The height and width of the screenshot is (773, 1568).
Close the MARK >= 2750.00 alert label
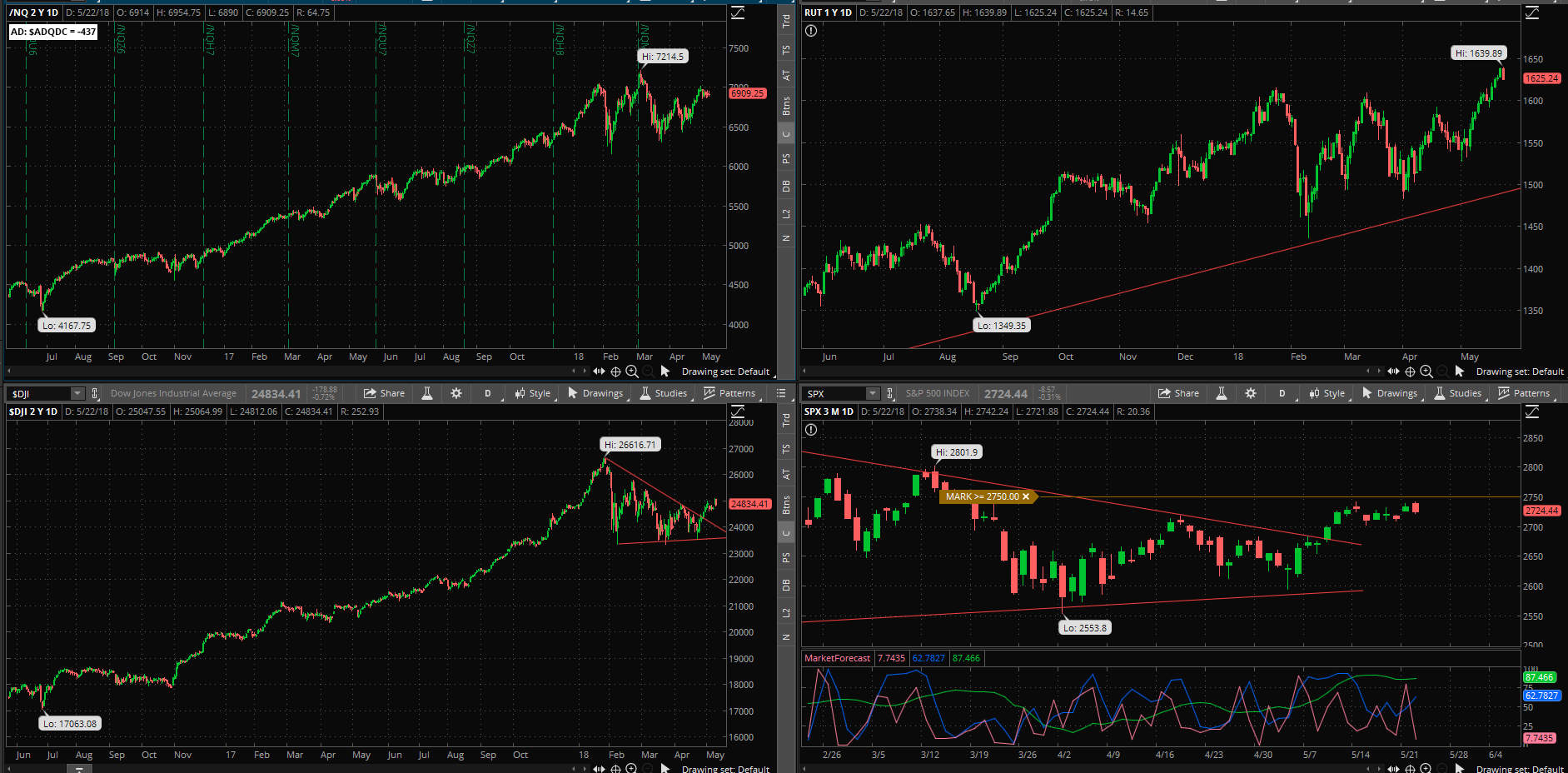click(x=1026, y=496)
